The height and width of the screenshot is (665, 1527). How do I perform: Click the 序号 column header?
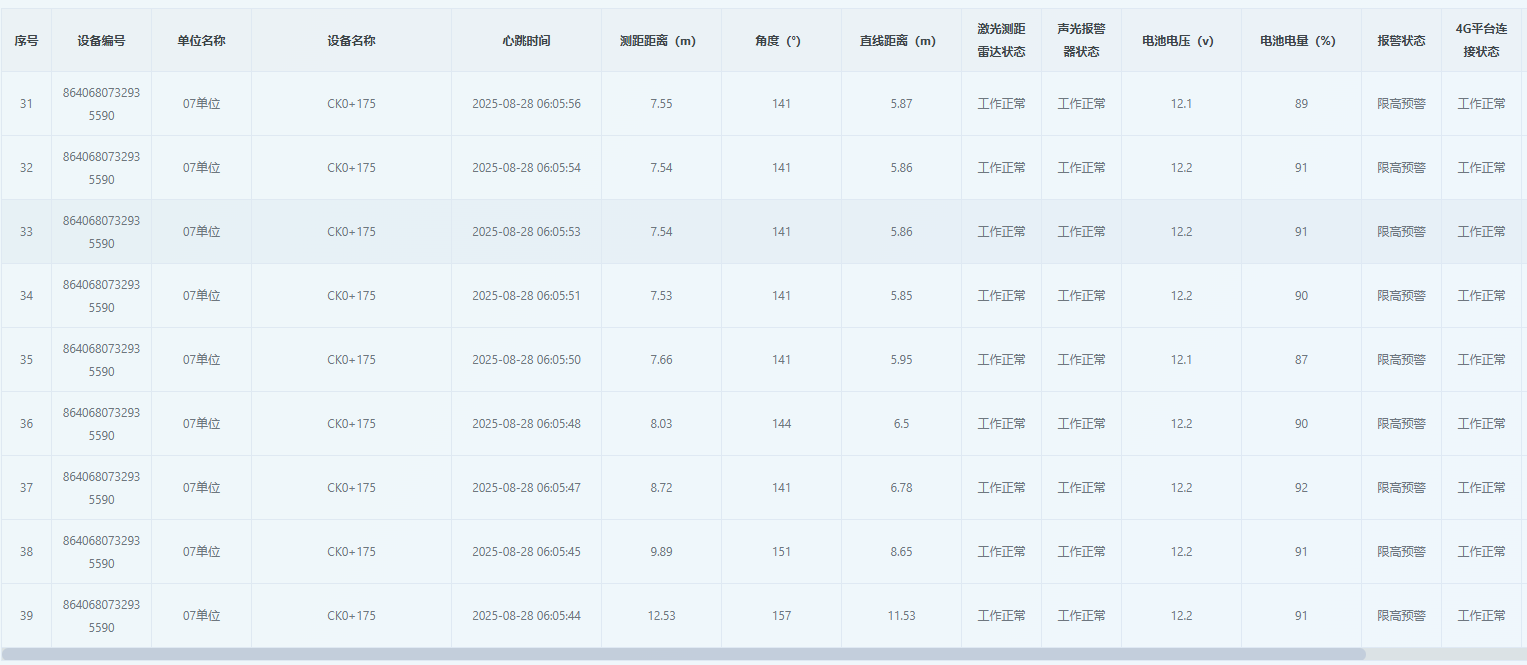click(x=26, y=41)
